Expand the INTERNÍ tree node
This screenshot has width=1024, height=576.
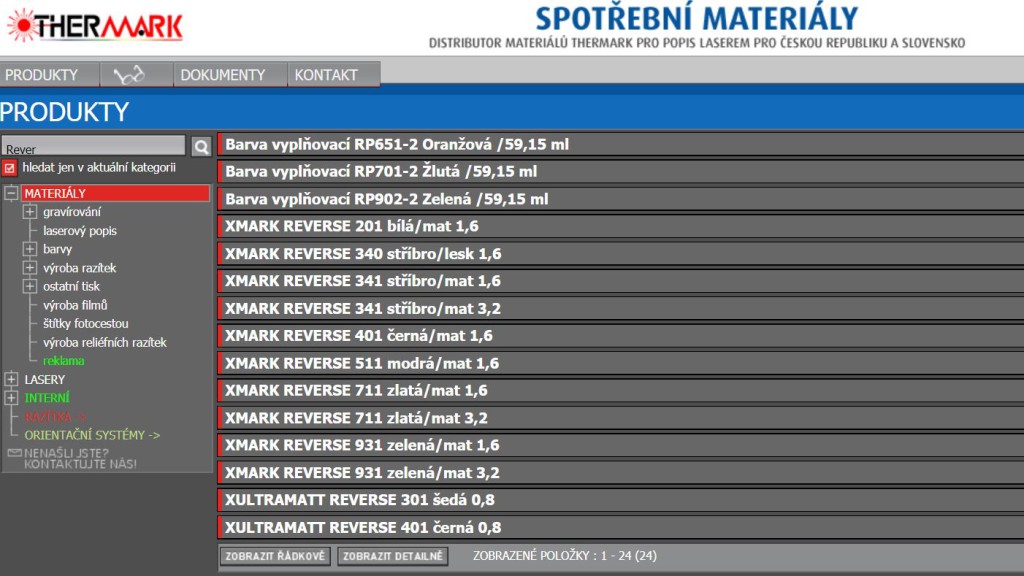click(x=11, y=398)
